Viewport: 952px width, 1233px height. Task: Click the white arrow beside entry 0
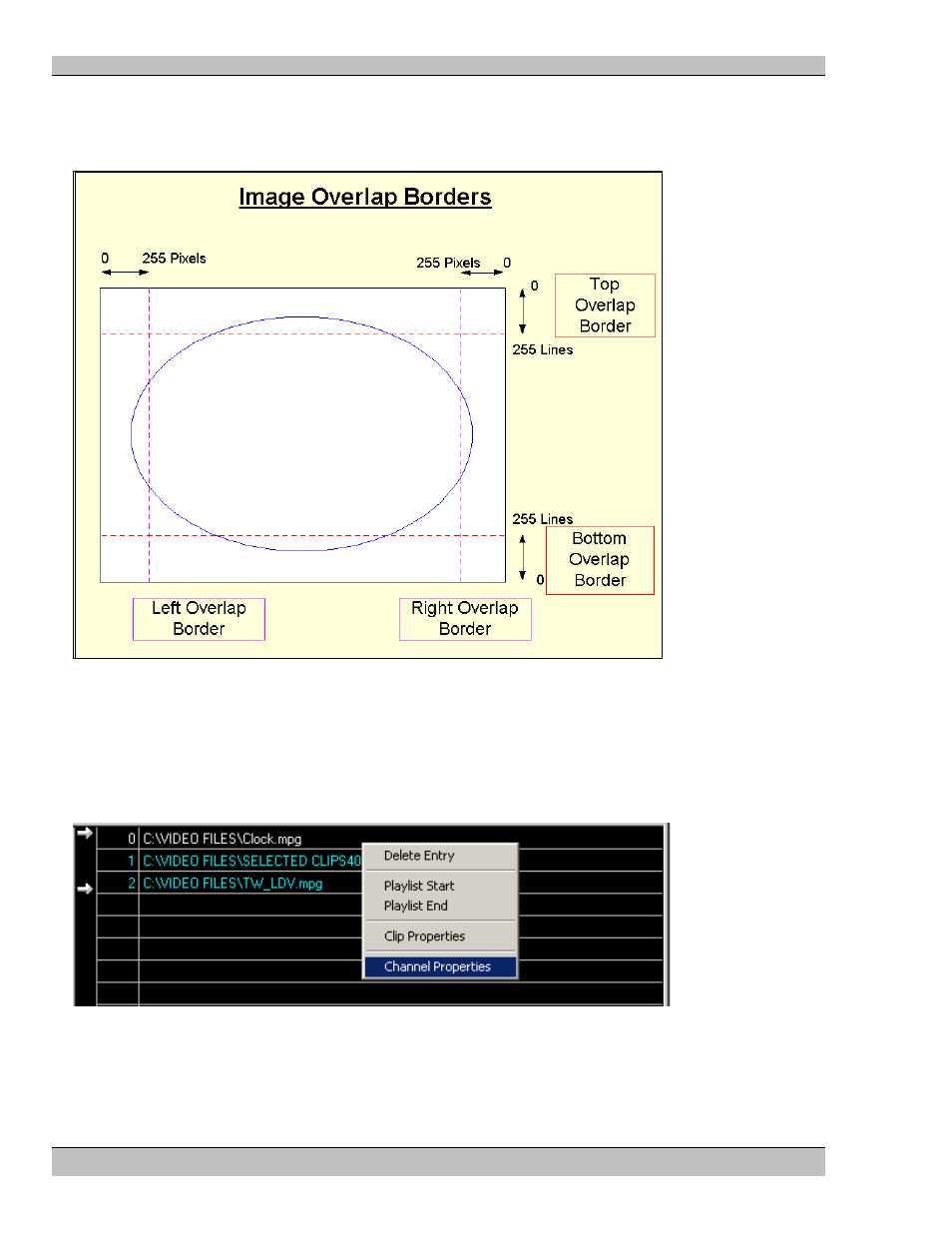(x=85, y=833)
